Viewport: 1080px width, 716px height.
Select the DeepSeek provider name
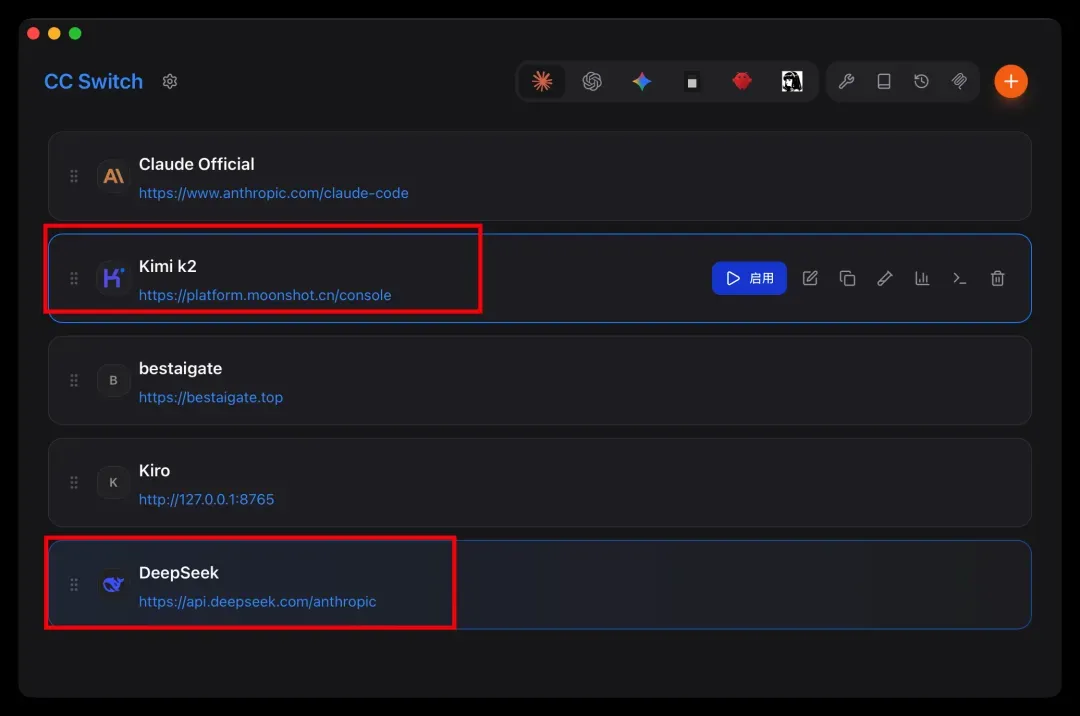point(178,573)
